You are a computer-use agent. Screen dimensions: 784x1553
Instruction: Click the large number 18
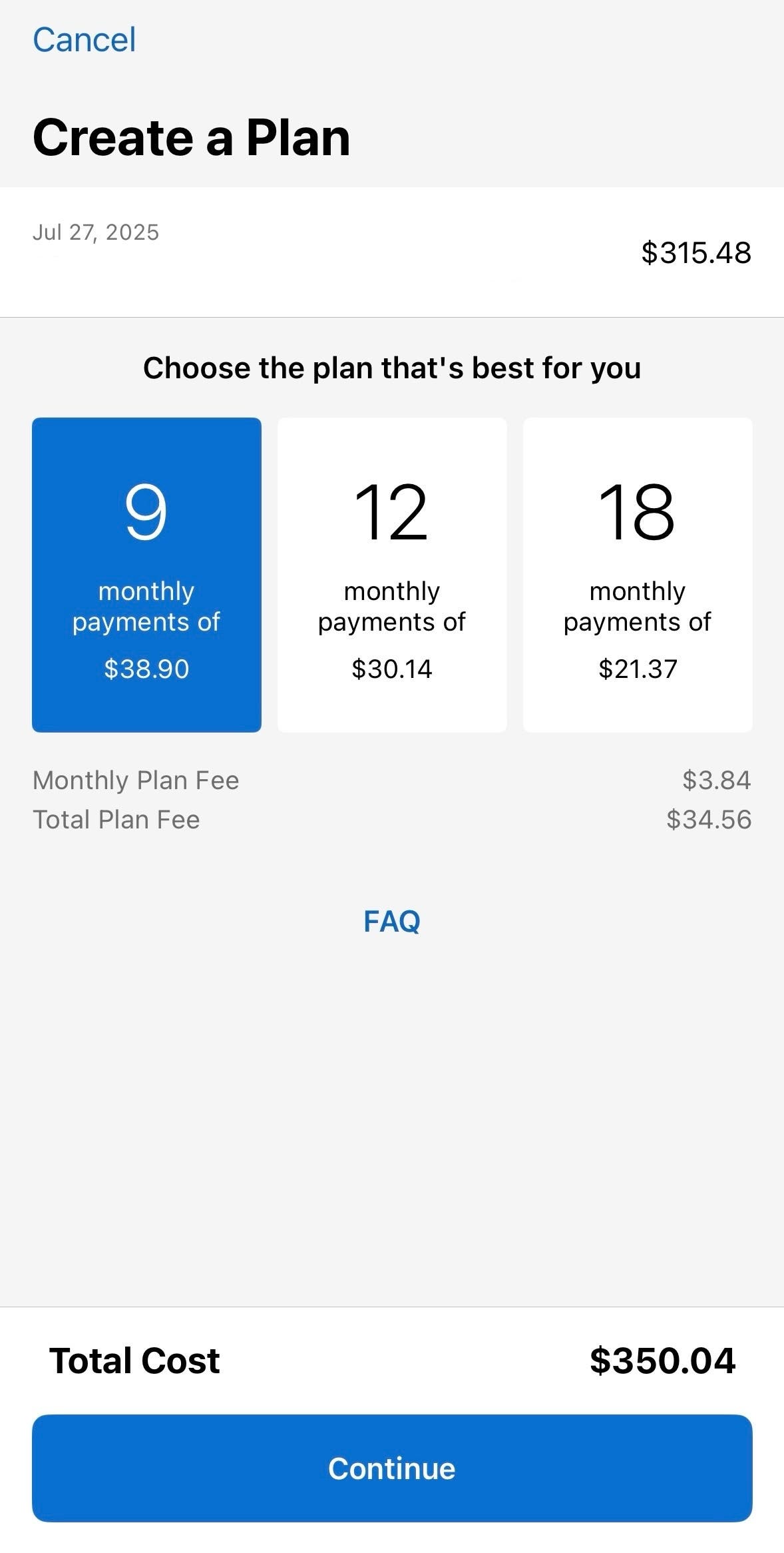click(x=637, y=512)
